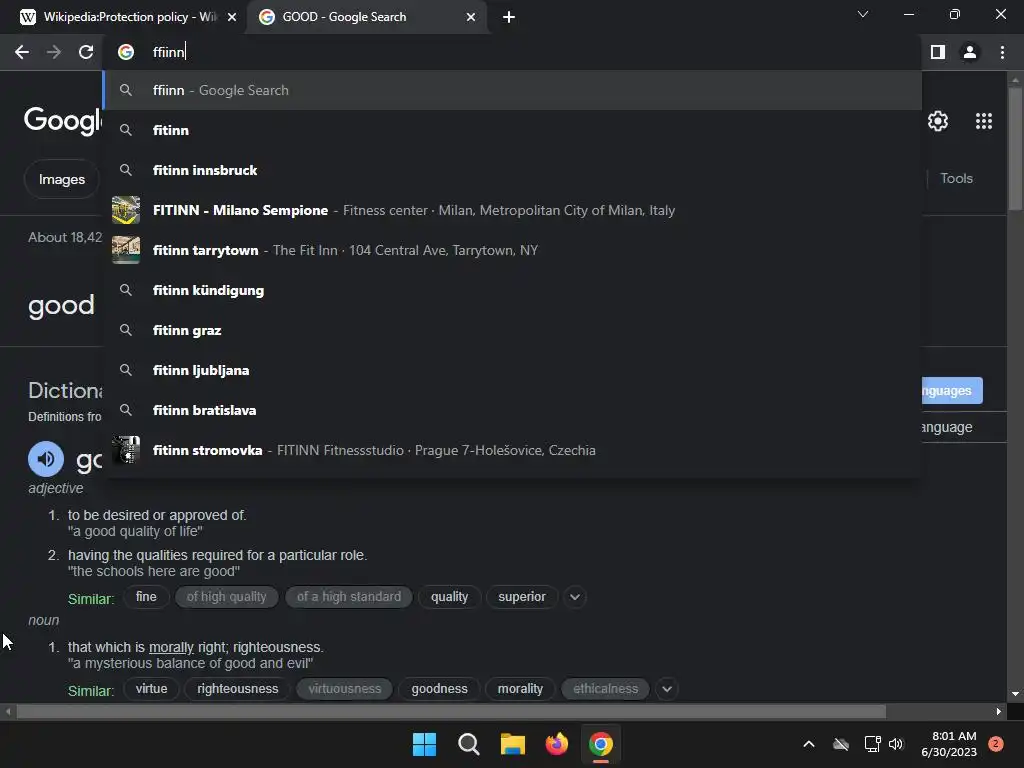Click the horizontal scrollbar right arrow
The image size is (1024, 768).
(999, 711)
